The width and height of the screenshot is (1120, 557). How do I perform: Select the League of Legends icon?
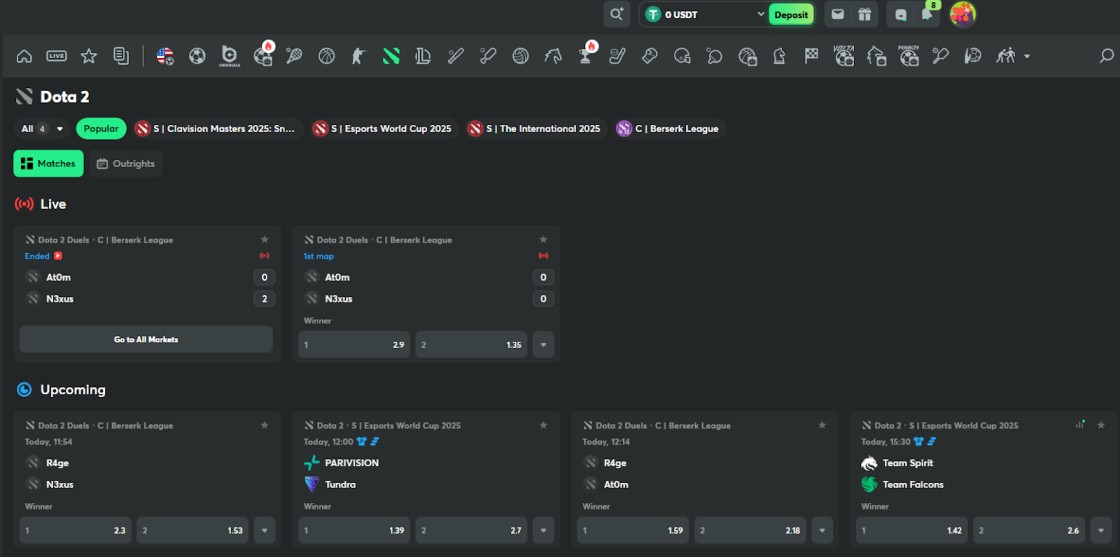tap(423, 56)
